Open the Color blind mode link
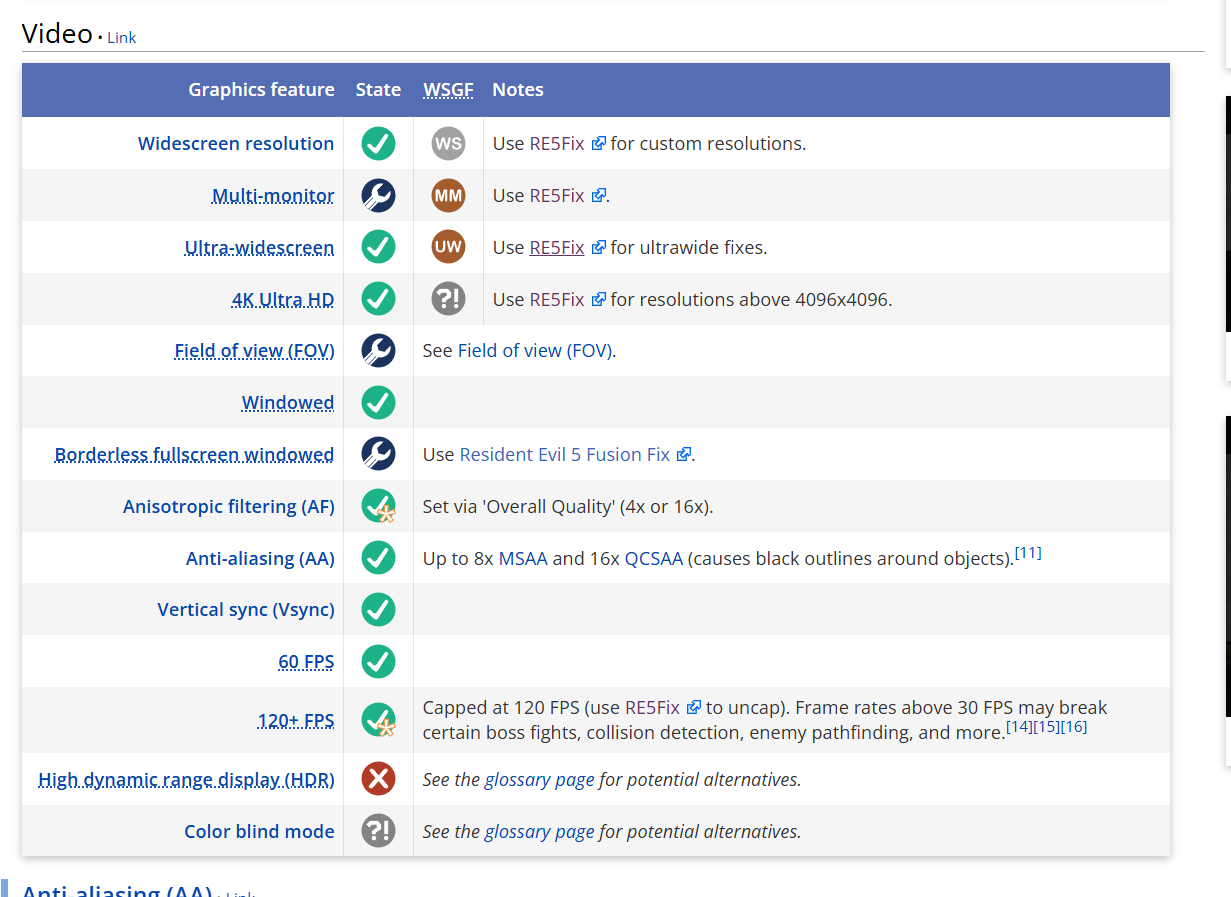Screen dimensions: 1231x897 (x=259, y=831)
